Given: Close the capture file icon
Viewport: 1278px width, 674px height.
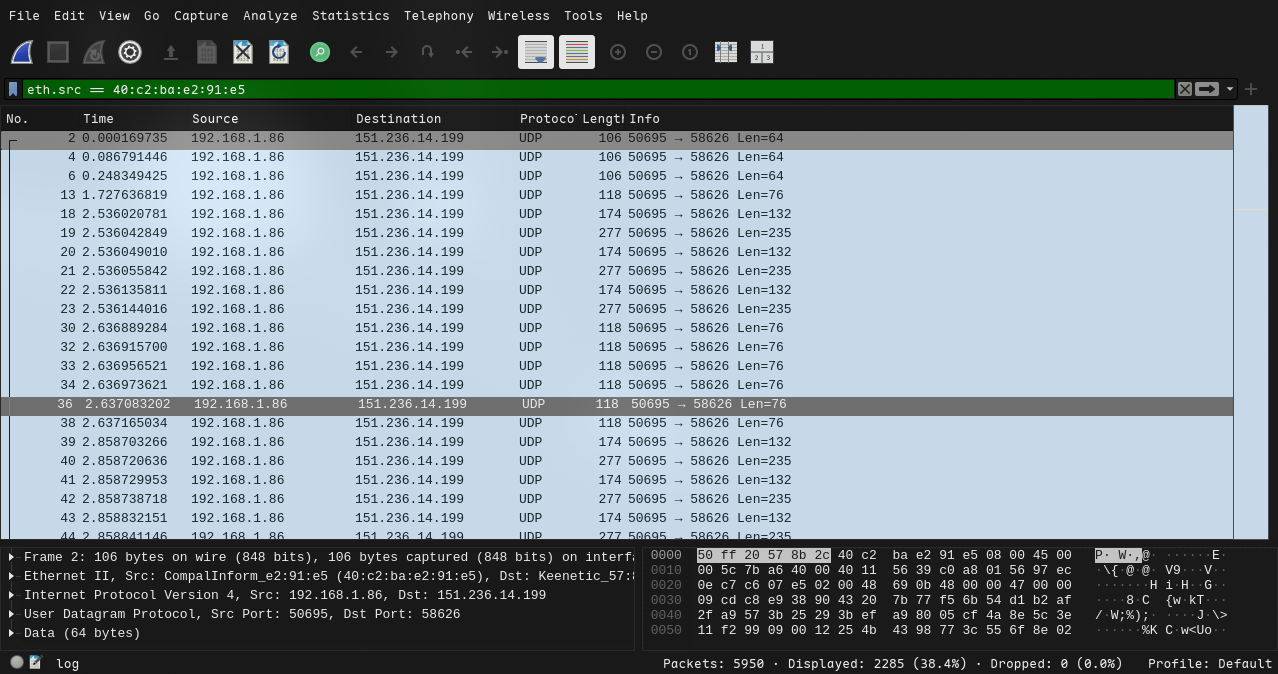Looking at the screenshot, I should (242, 52).
